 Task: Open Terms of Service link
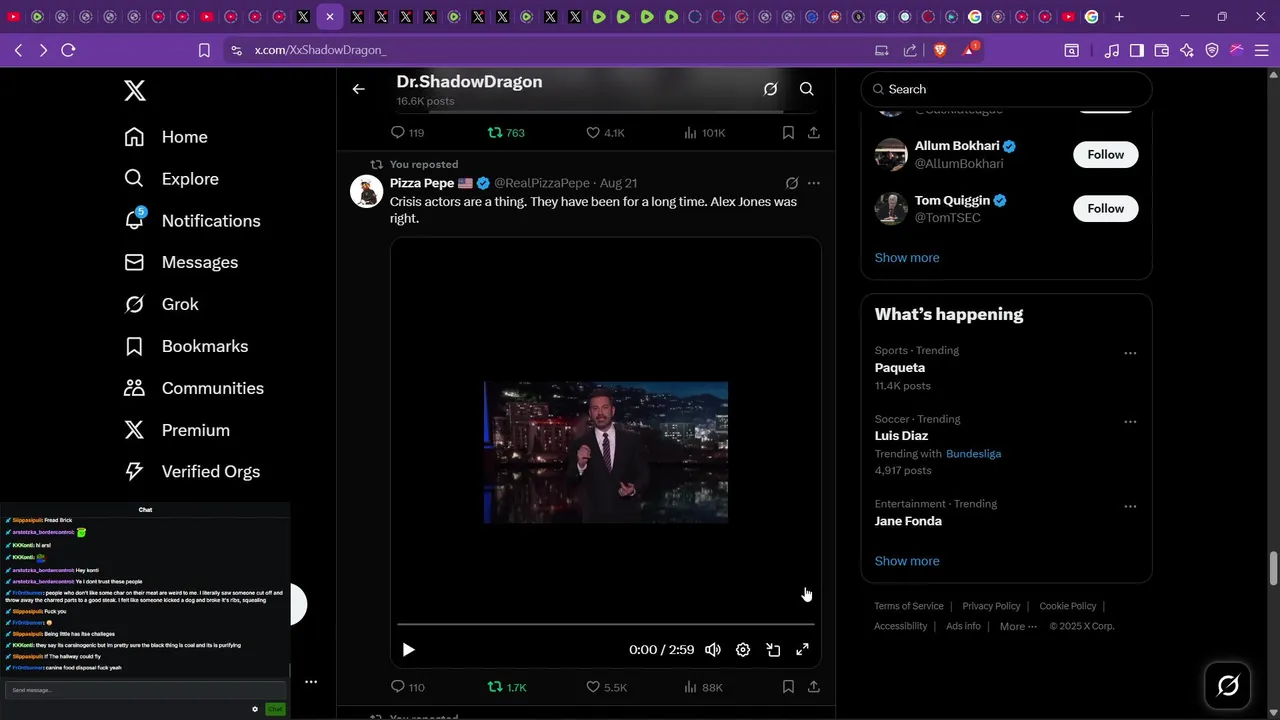909,606
